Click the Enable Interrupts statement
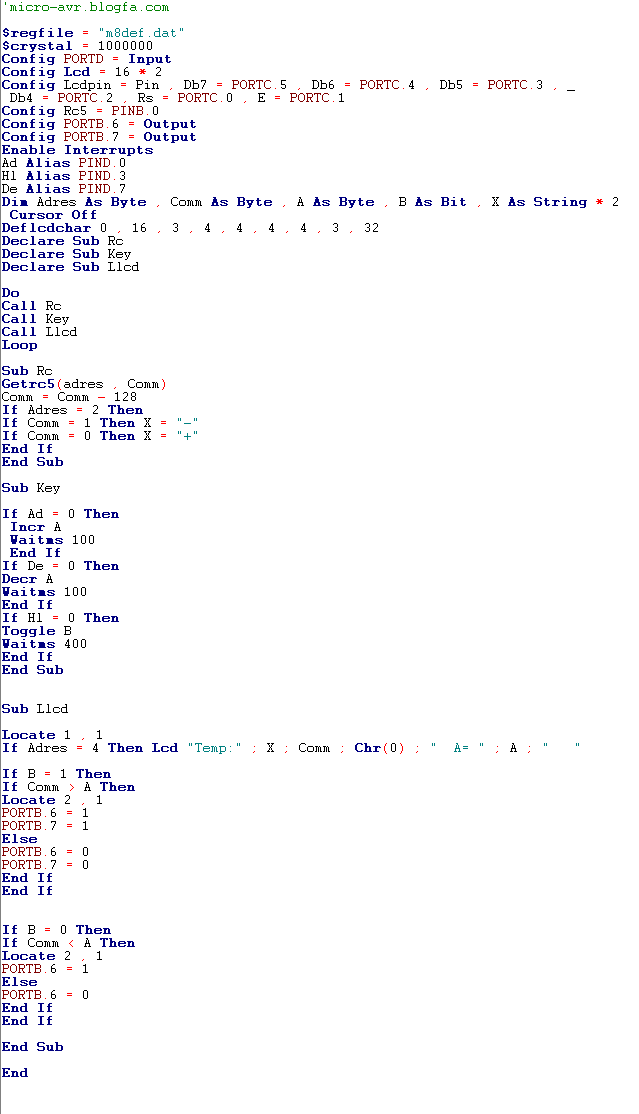639x1114 pixels. 77,150
